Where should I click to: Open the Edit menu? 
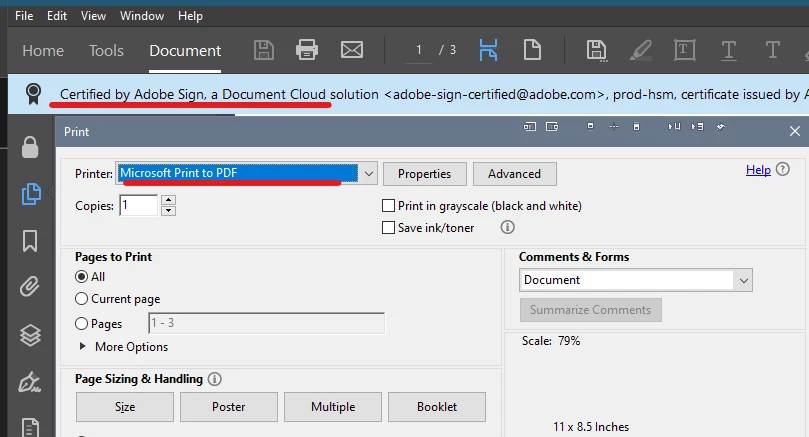[57, 16]
